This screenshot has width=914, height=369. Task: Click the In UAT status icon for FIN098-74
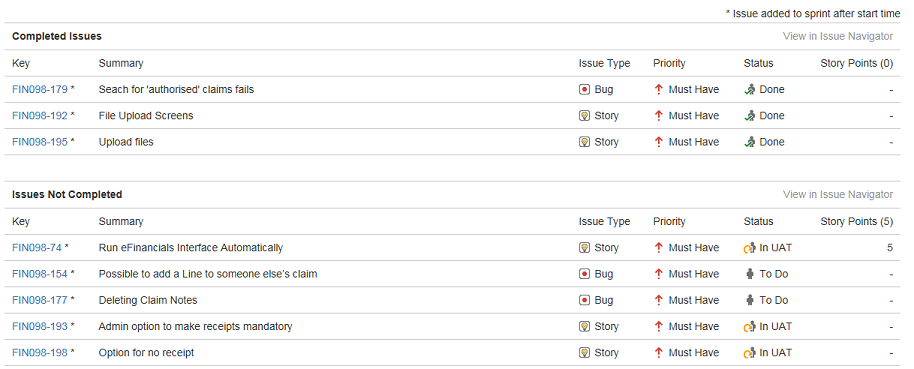coord(750,248)
